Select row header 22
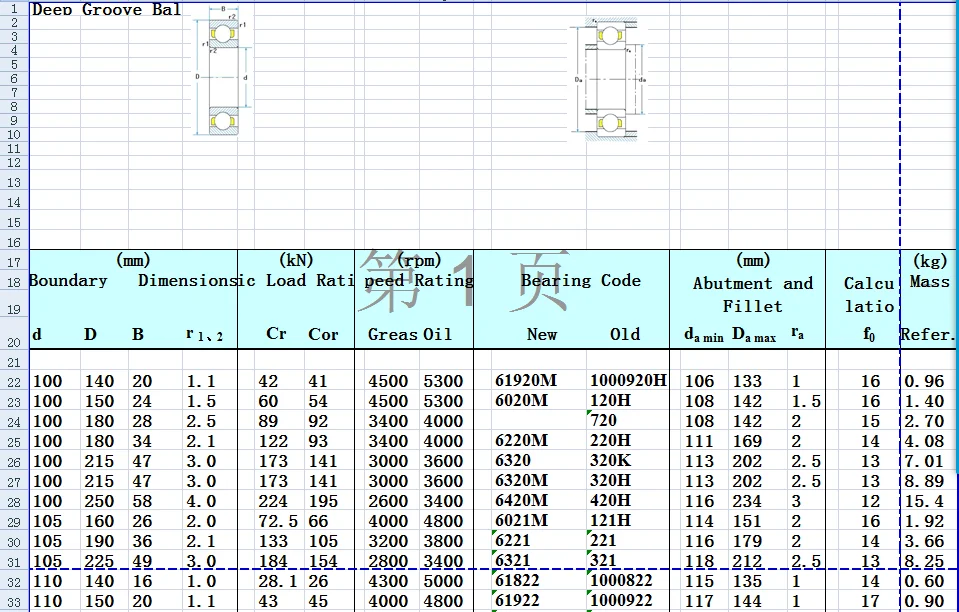This screenshot has width=959, height=612. coord(14,382)
